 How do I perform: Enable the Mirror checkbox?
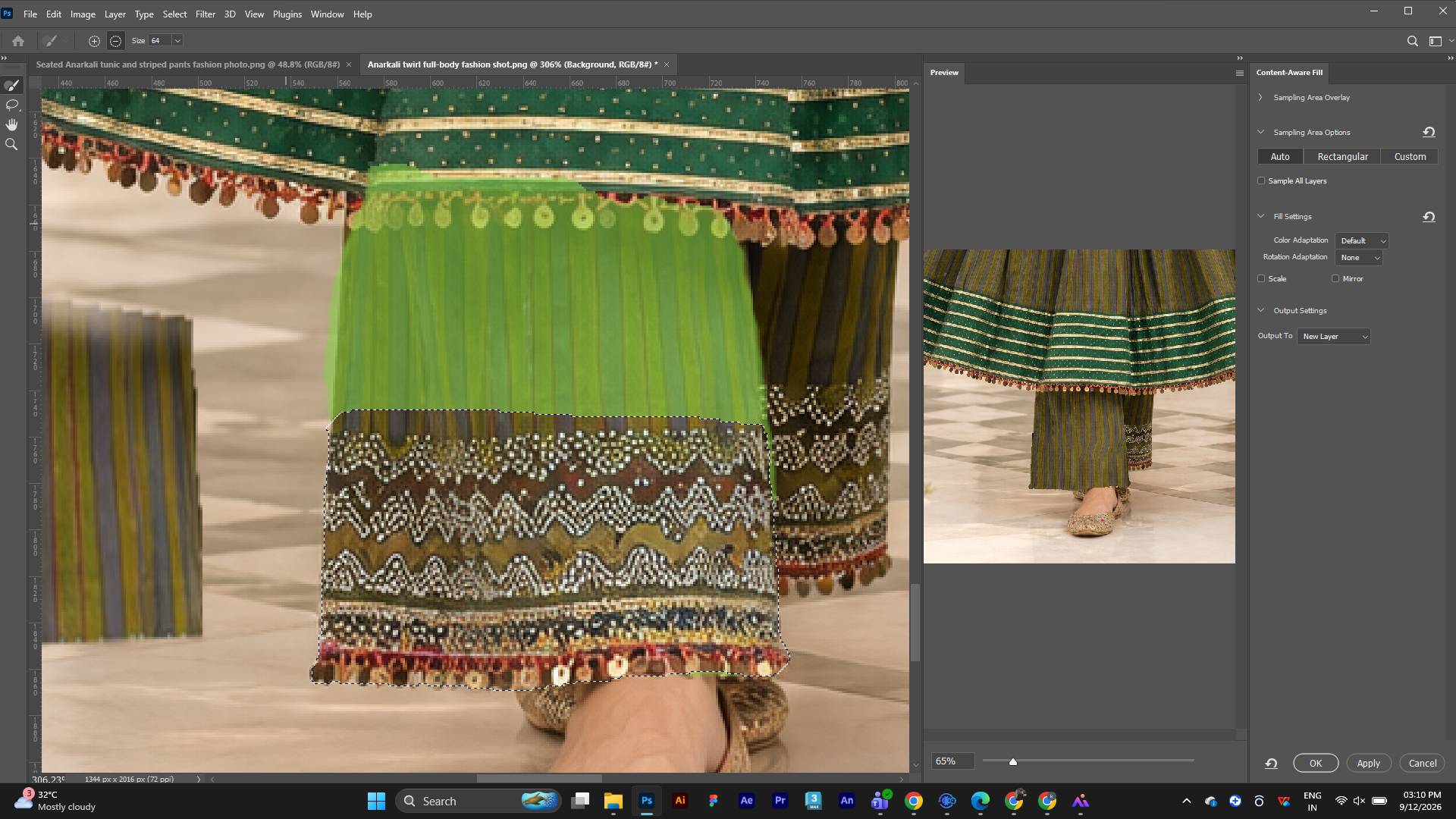(1335, 279)
